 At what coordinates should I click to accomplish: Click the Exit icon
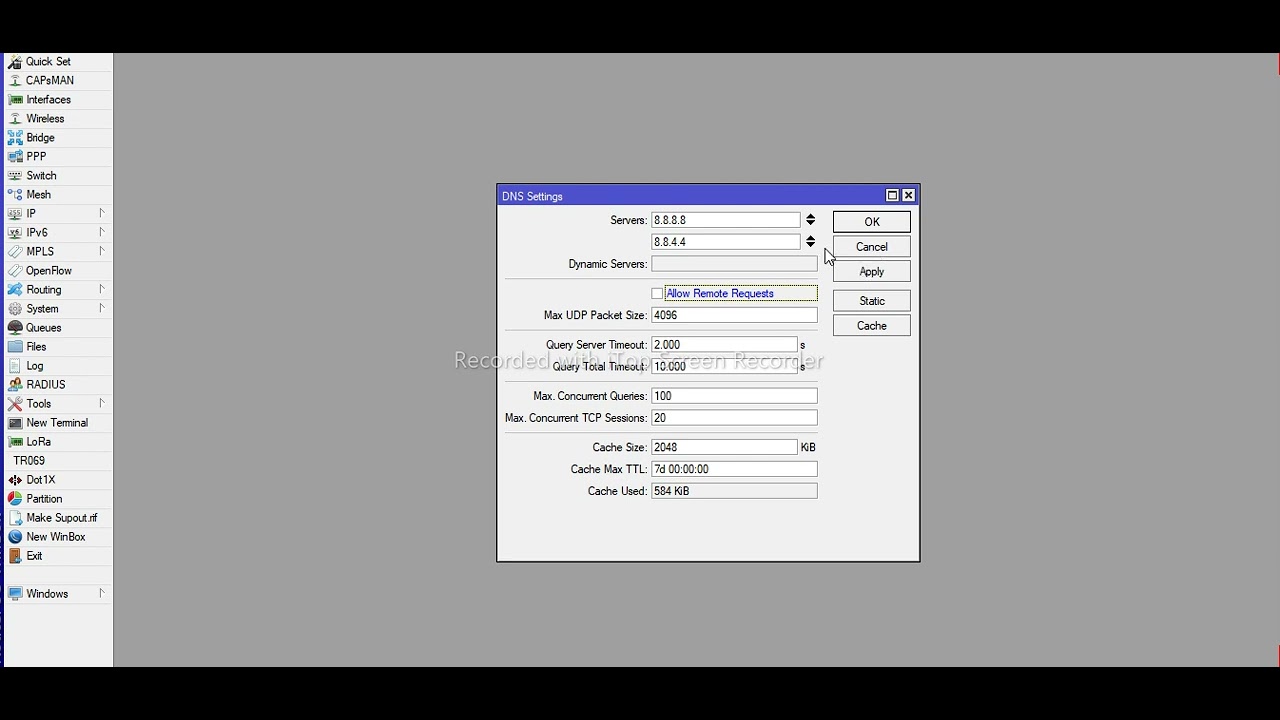coord(15,556)
